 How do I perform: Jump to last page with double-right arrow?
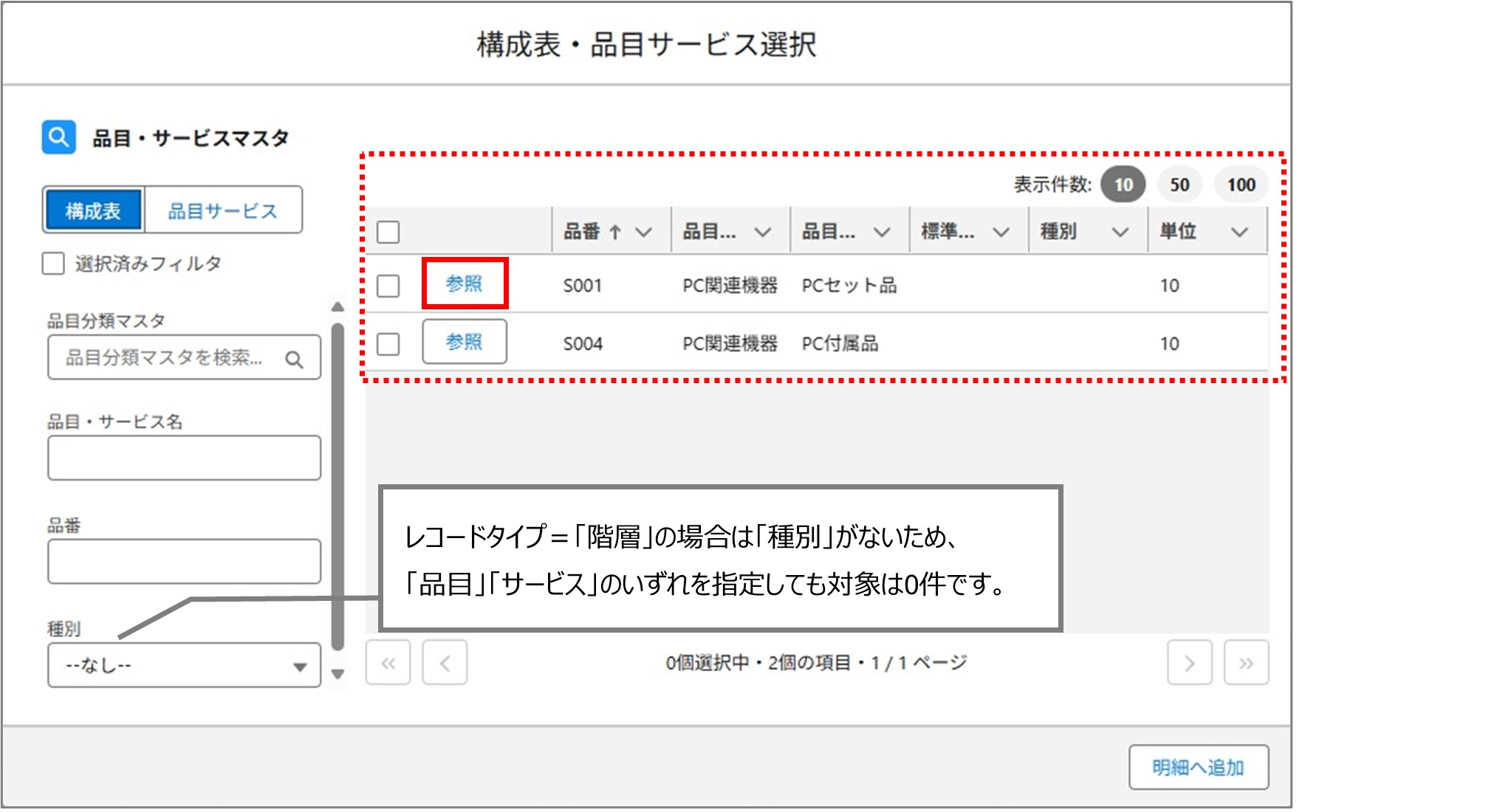pos(1246,663)
